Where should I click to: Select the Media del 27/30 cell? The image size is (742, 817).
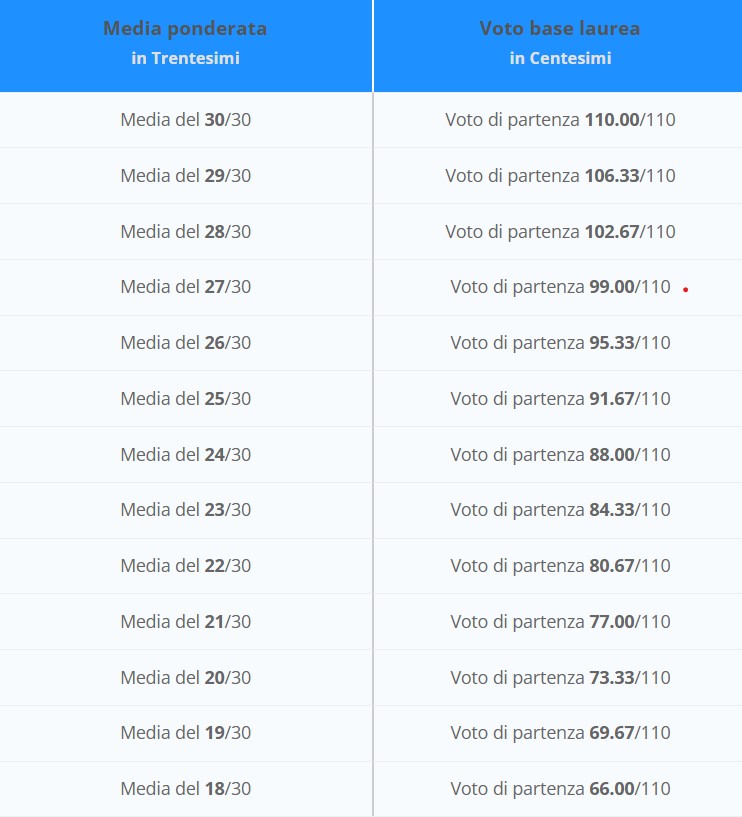pos(186,287)
